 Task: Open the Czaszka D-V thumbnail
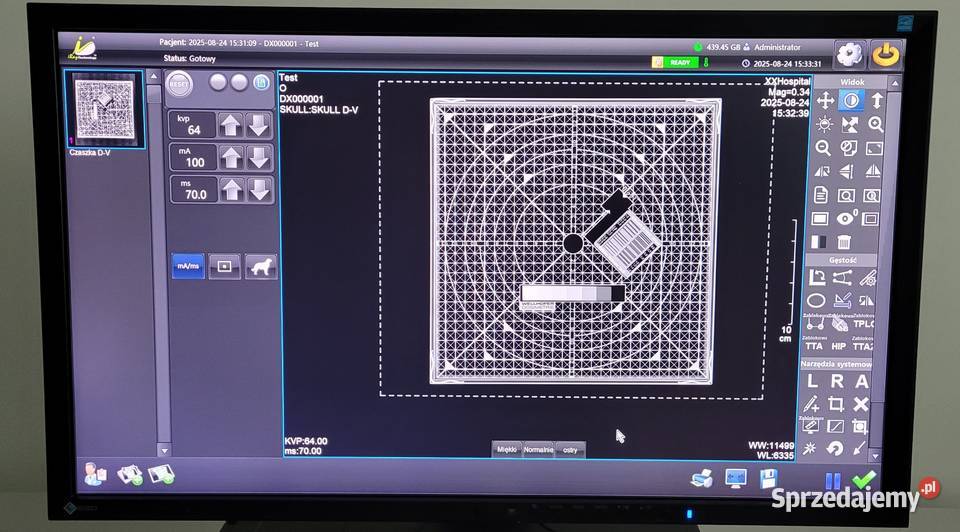pyautogui.click(x=104, y=109)
